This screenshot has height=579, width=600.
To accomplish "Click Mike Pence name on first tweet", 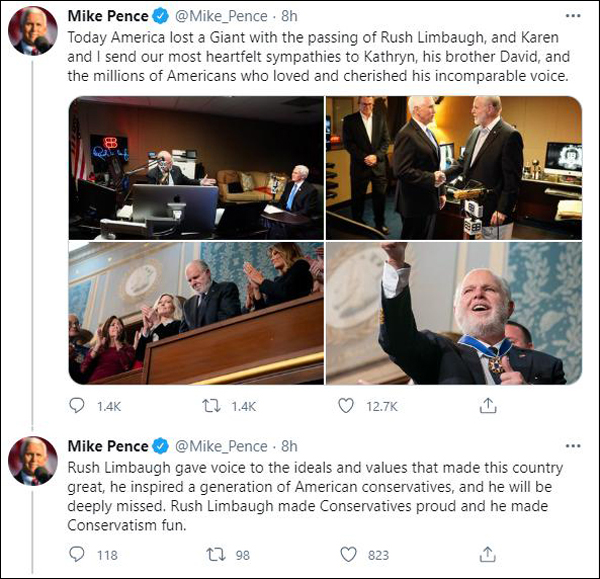I will coord(105,16).
